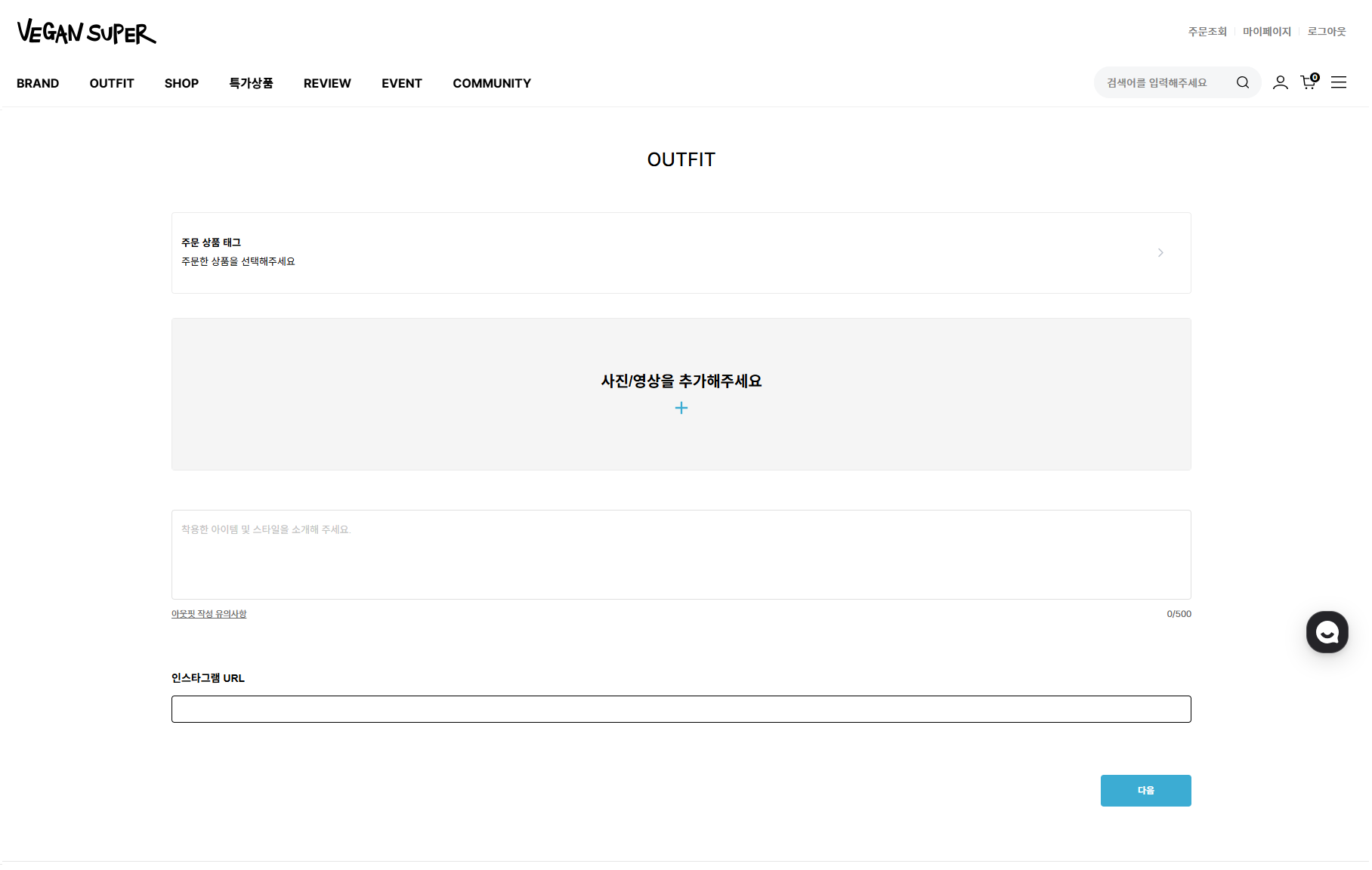This screenshot has height=870, width=1372.
Task: Go to the OUTFIT menu item
Action: [x=112, y=83]
